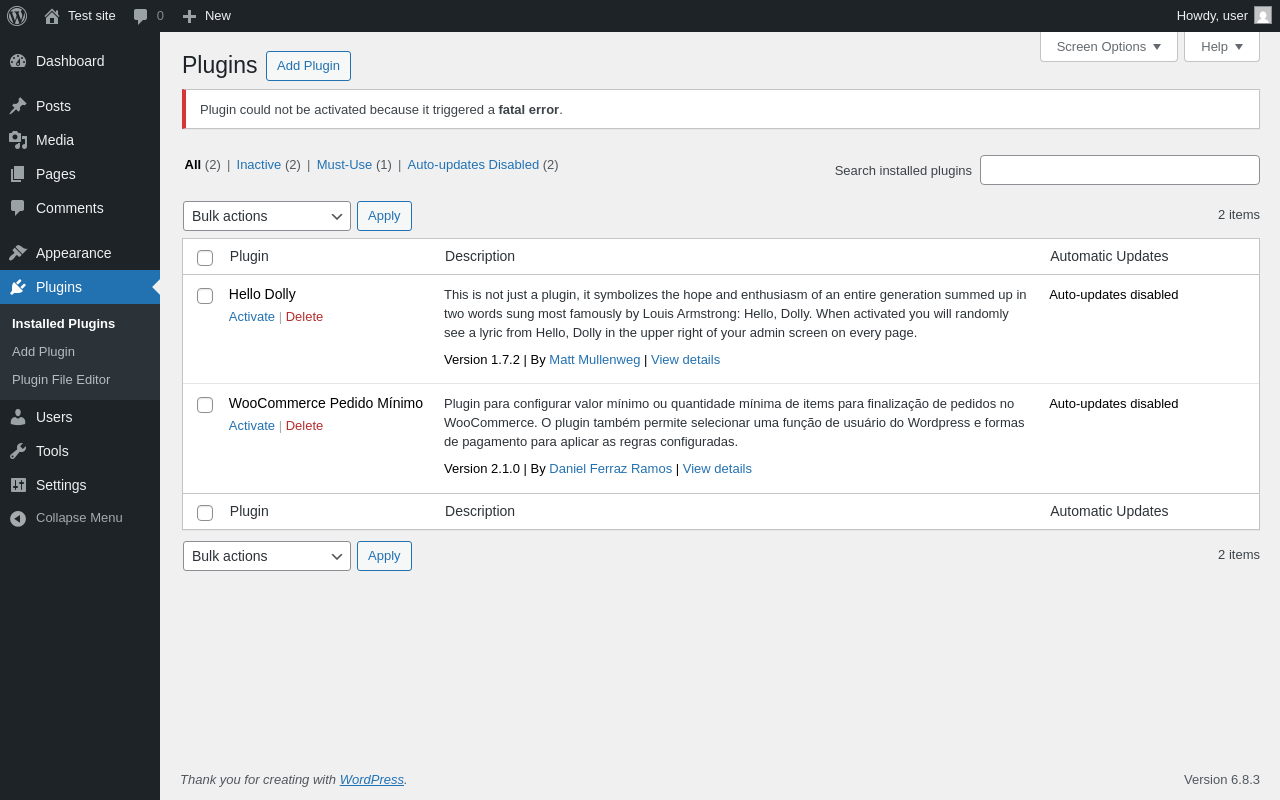
Task: Click the Tools wrench icon
Action: [x=18, y=451]
